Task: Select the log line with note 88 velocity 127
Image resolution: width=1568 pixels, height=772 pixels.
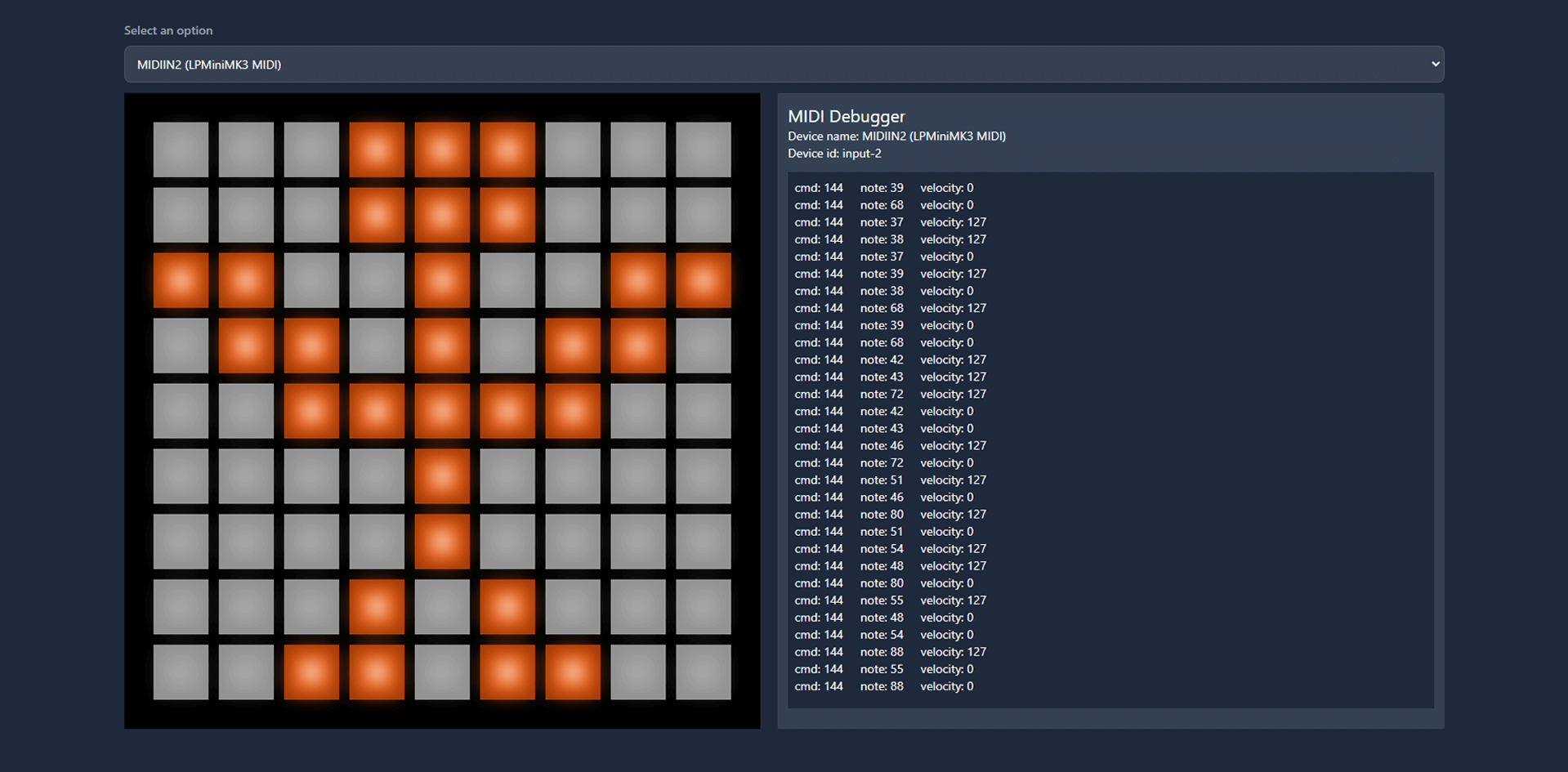Action: pos(890,652)
